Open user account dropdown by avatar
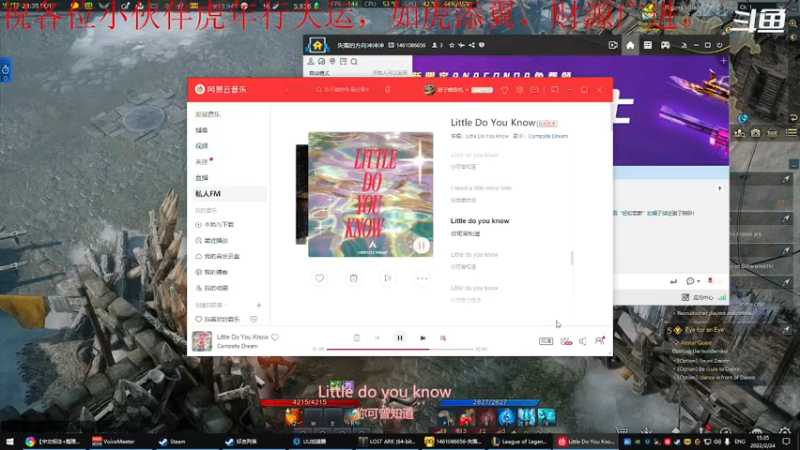 (446, 90)
